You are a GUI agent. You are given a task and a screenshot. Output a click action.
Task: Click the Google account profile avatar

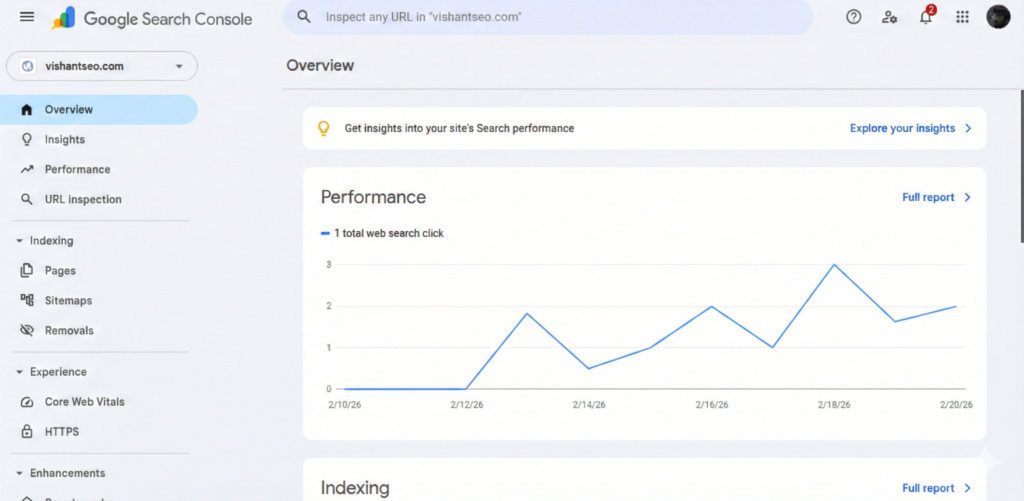998,17
